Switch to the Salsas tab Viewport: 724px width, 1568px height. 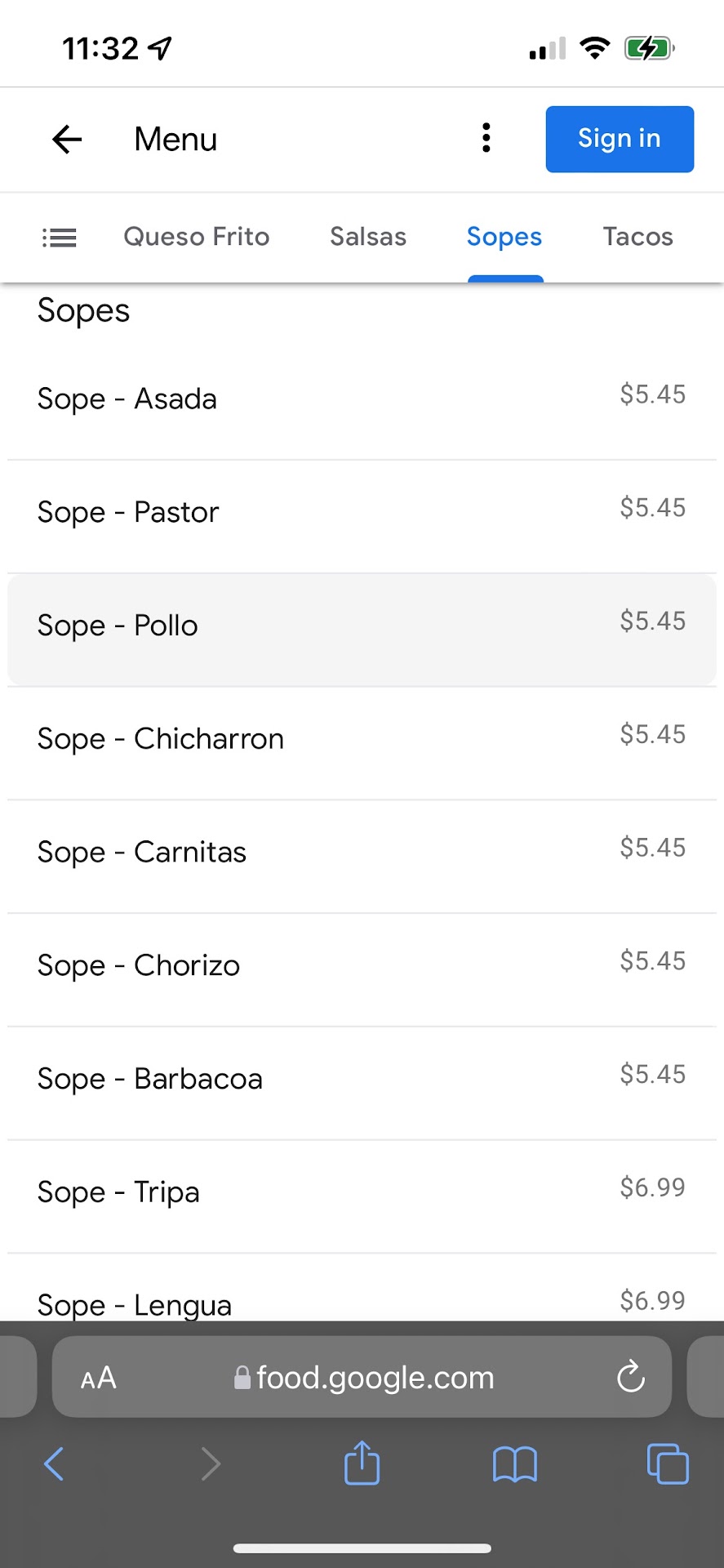click(x=367, y=237)
